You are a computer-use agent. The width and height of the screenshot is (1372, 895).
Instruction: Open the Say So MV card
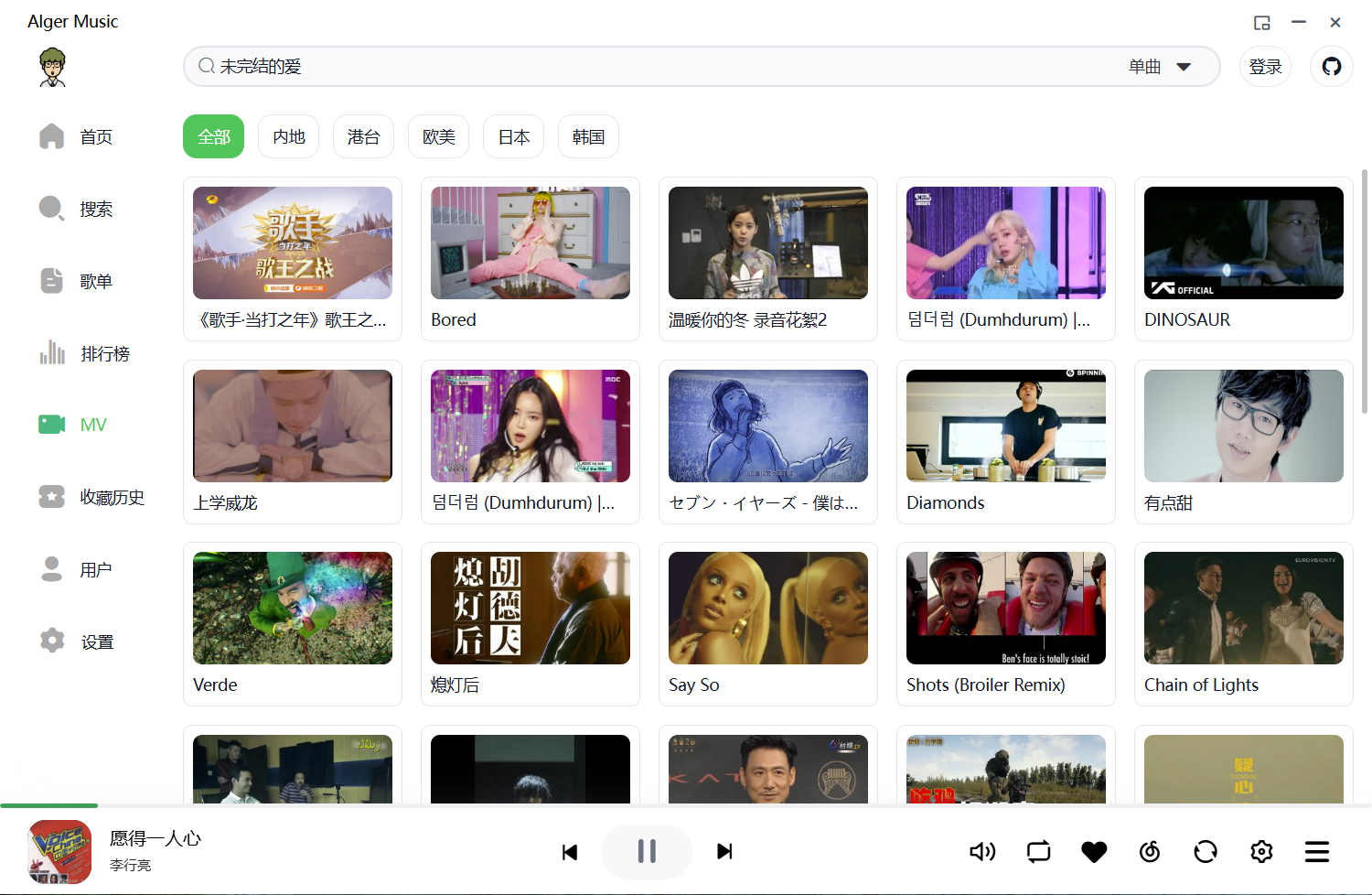tap(768, 624)
